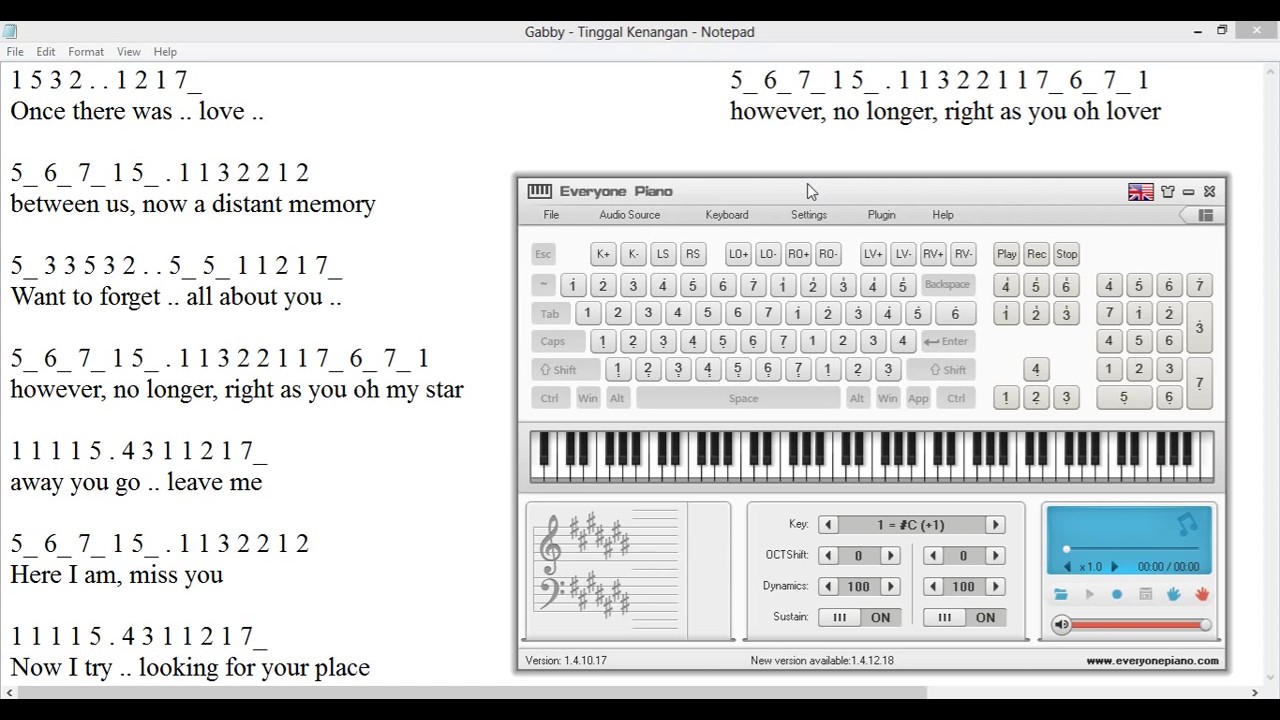Decrease left Dynamics value
The height and width of the screenshot is (720, 1280).
click(828, 587)
